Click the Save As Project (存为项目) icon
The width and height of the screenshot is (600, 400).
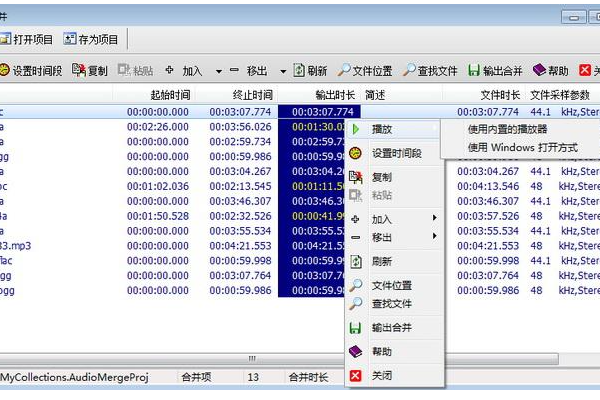(x=70, y=39)
